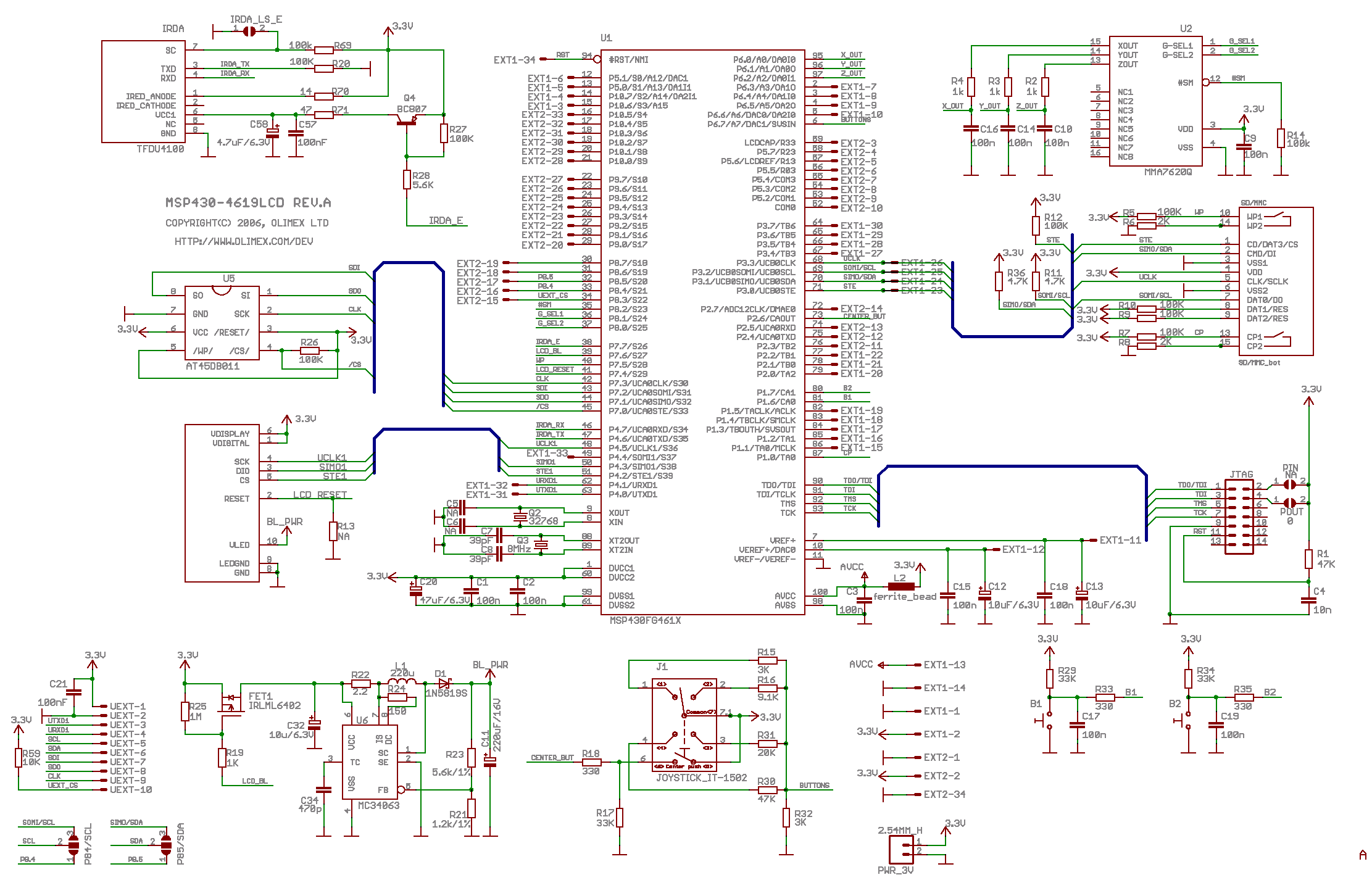Click the U2 reference designator
1372x880 pixels.
point(1186,28)
